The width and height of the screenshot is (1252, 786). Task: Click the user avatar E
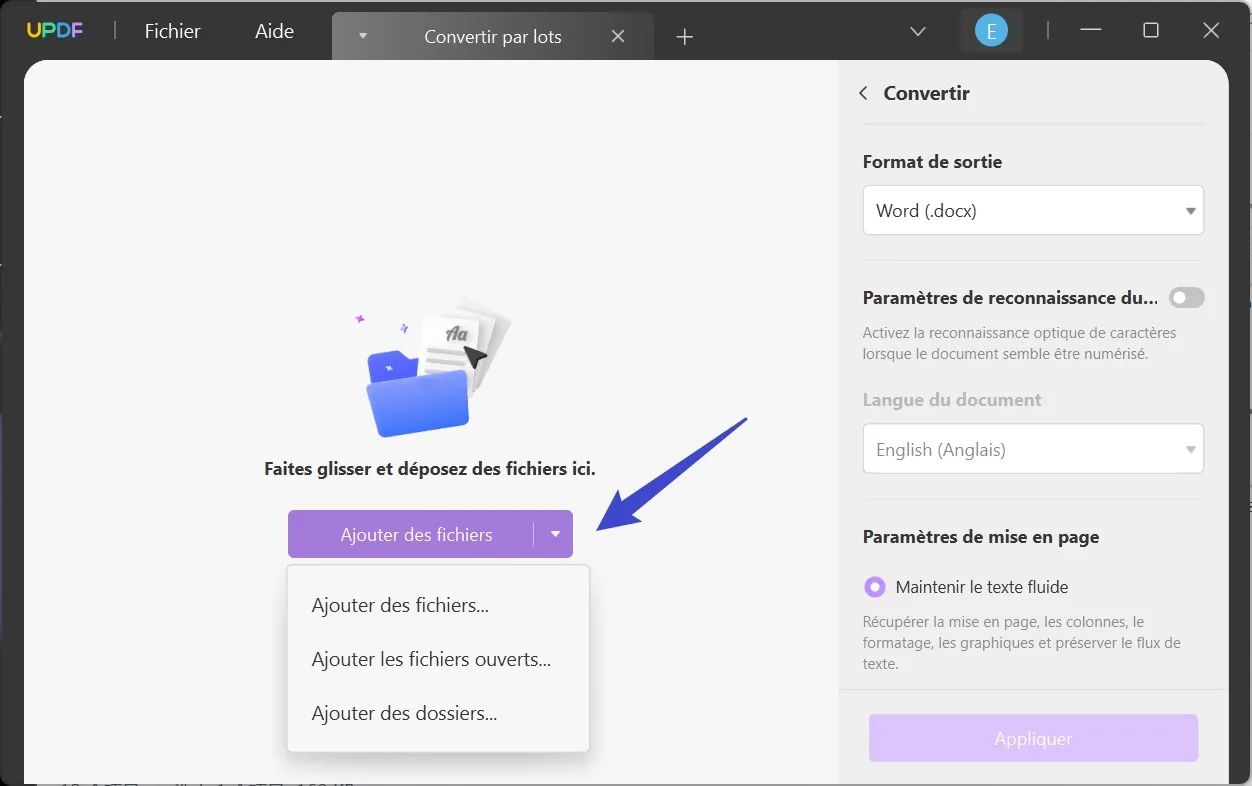[x=991, y=30]
